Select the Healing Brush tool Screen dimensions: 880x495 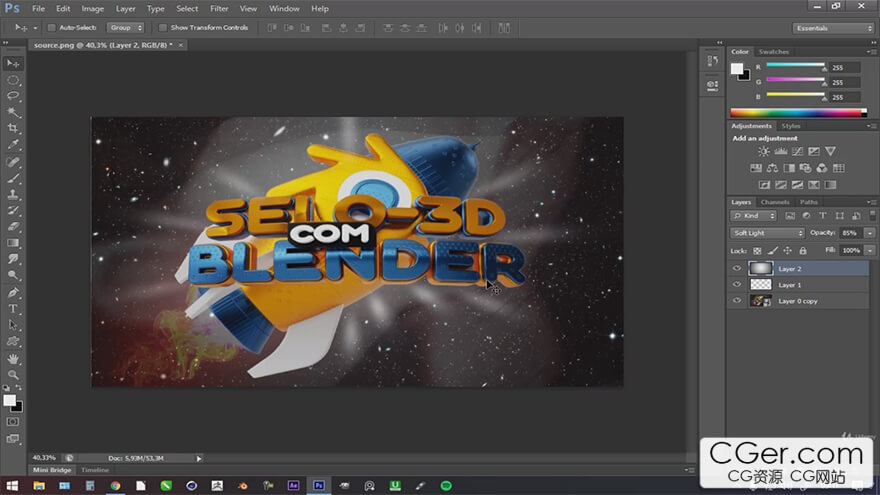click(x=13, y=163)
